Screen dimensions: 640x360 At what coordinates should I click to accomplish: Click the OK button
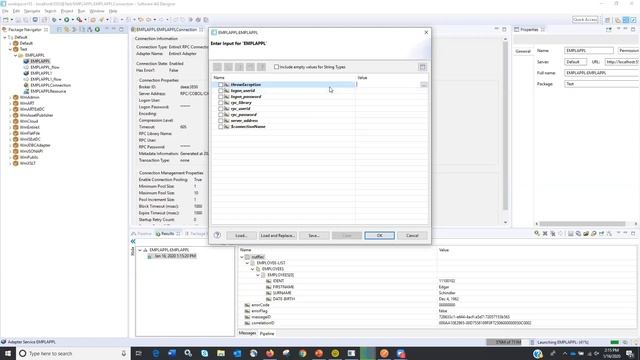click(x=380, y=236)
